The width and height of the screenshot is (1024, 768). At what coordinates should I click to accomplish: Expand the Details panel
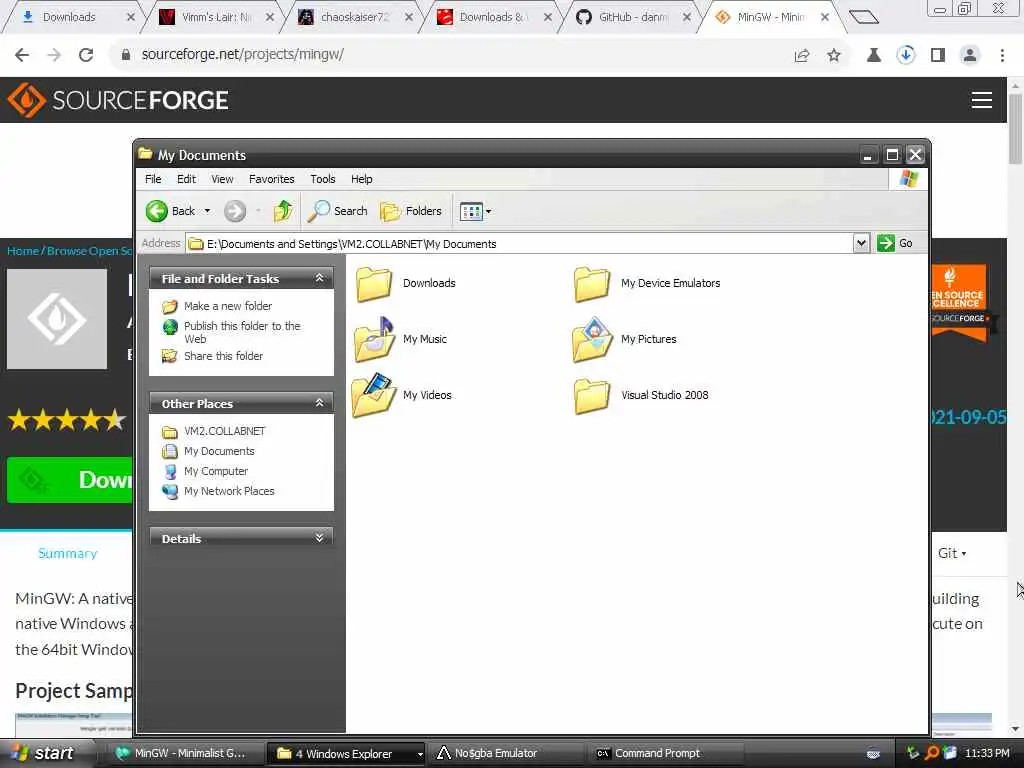pos(319,538)
